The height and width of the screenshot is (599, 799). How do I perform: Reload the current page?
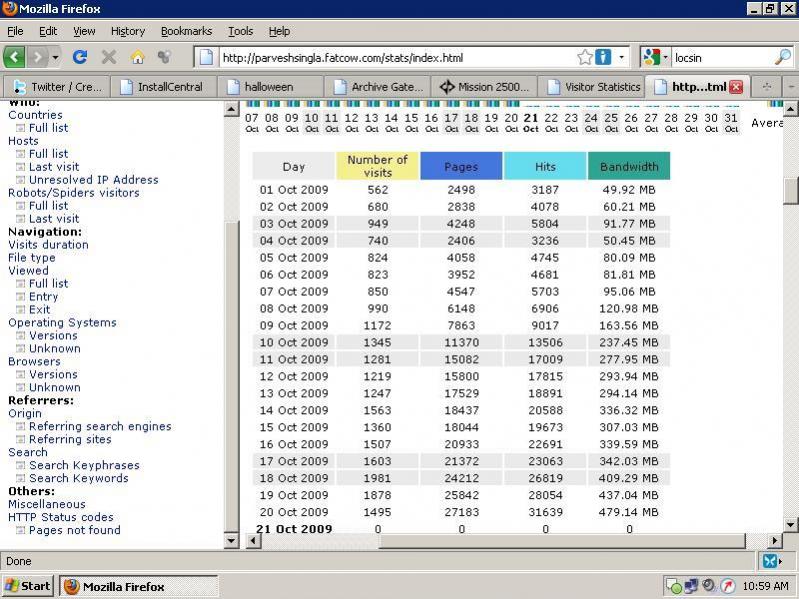pos(80,57)
